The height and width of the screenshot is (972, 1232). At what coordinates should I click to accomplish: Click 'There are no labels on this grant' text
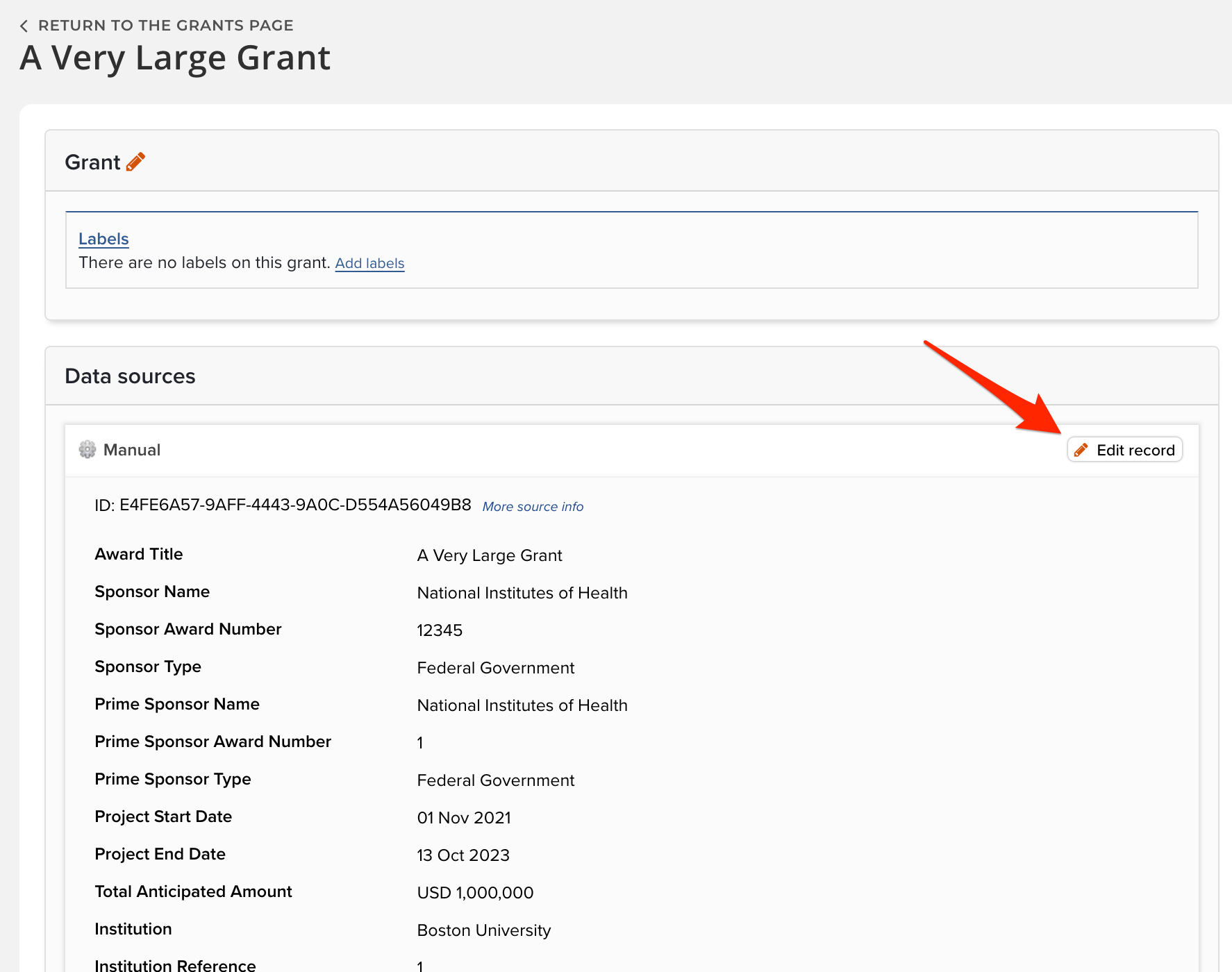pyautogui.click(x=204, y=262)
